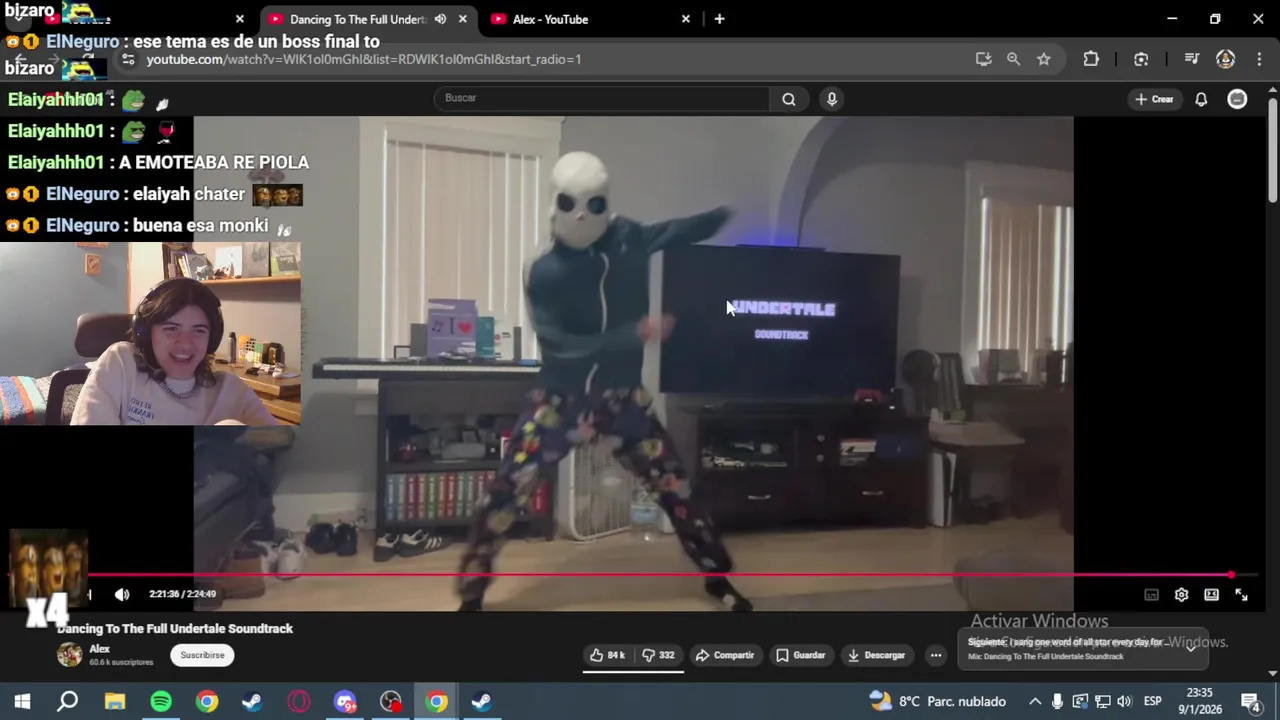Open YouTube notifications bell
The image size is (1280, 720).
click(x=1201, y=99)
